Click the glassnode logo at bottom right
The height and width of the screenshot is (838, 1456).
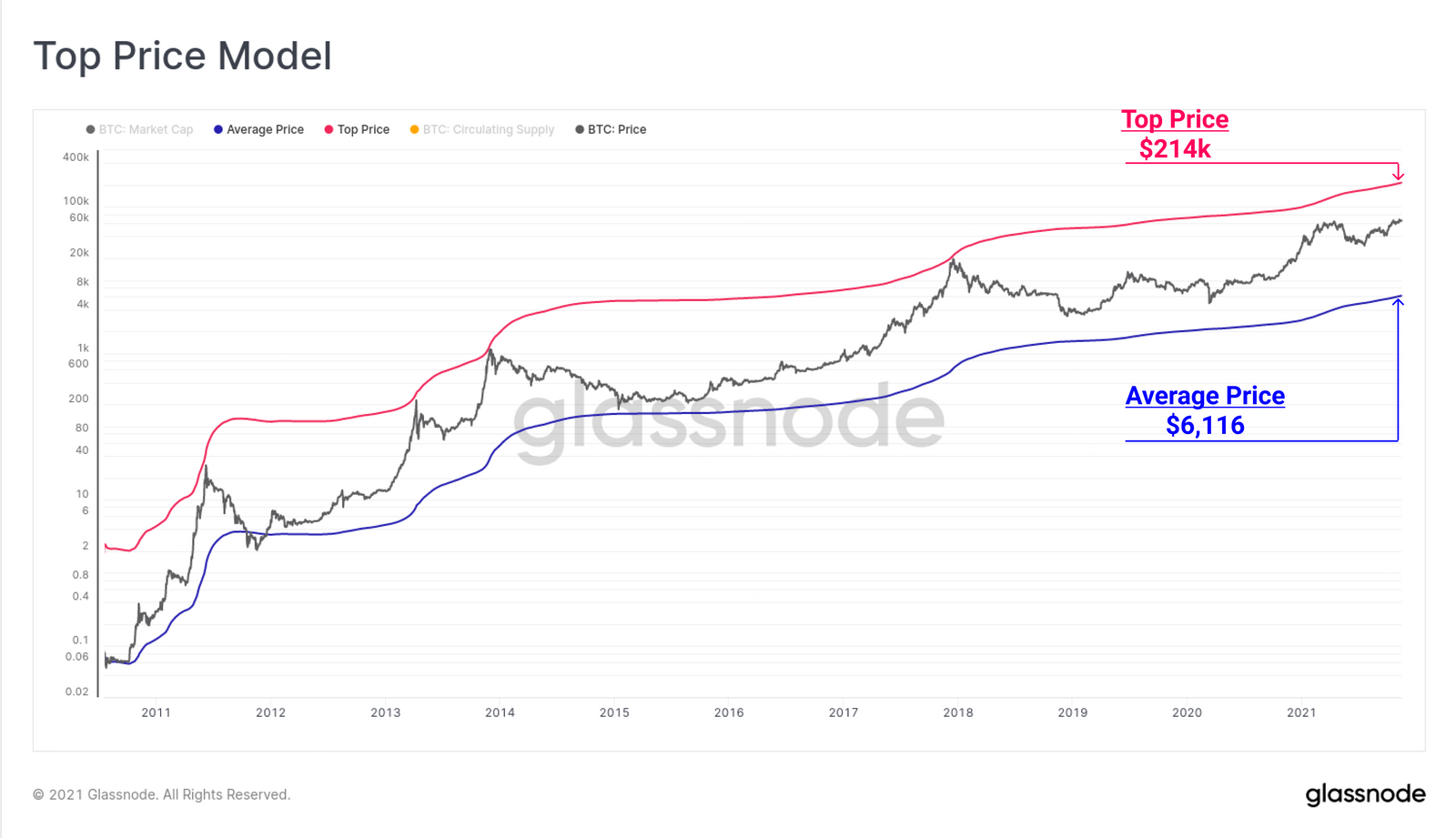point(1365,794)
